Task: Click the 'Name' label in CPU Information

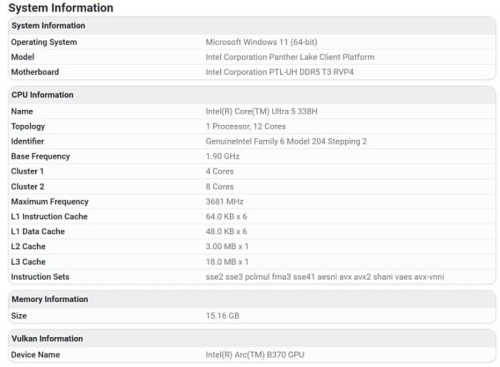Action: [22, 111]
